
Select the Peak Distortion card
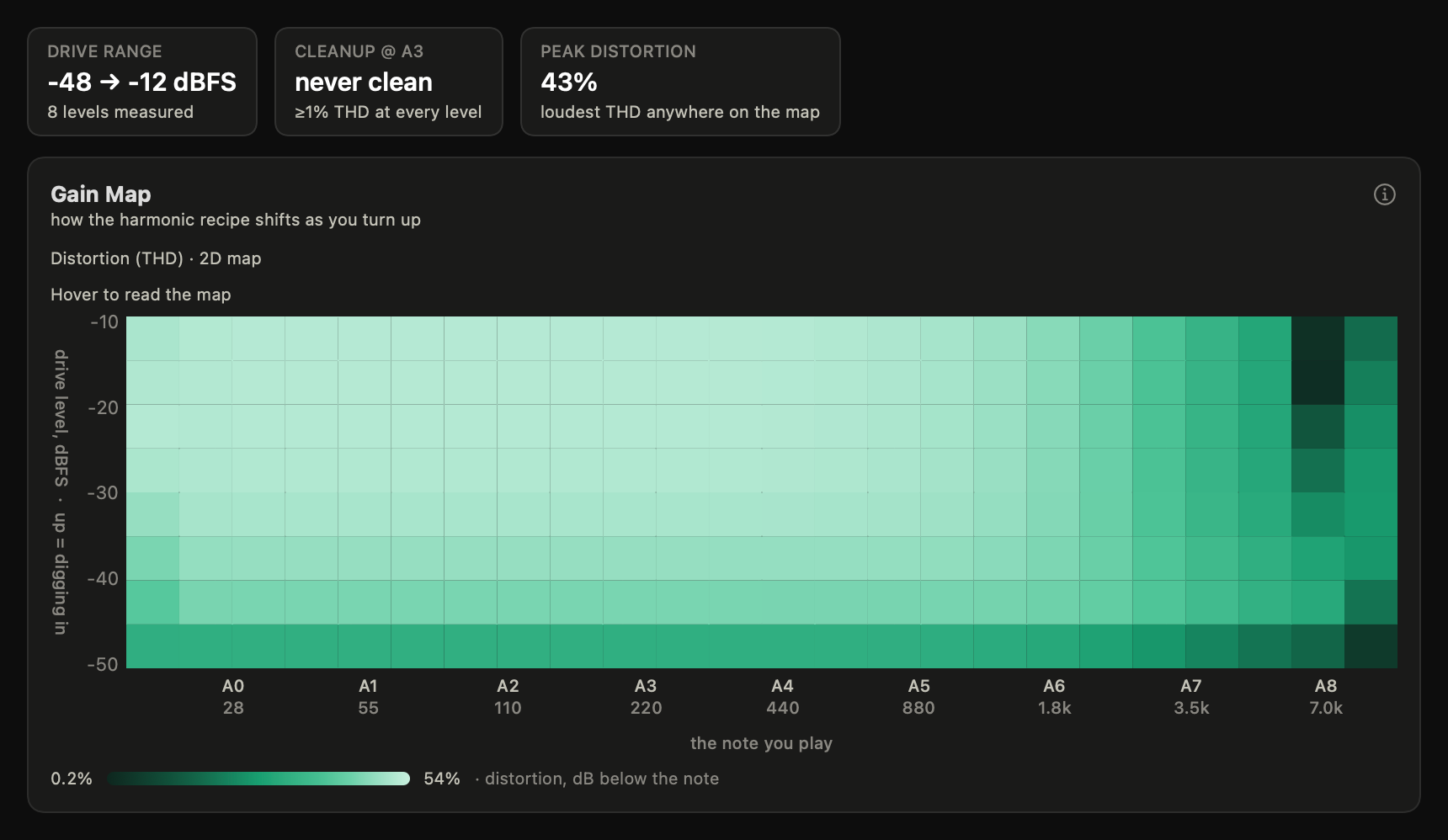(680, 82)
